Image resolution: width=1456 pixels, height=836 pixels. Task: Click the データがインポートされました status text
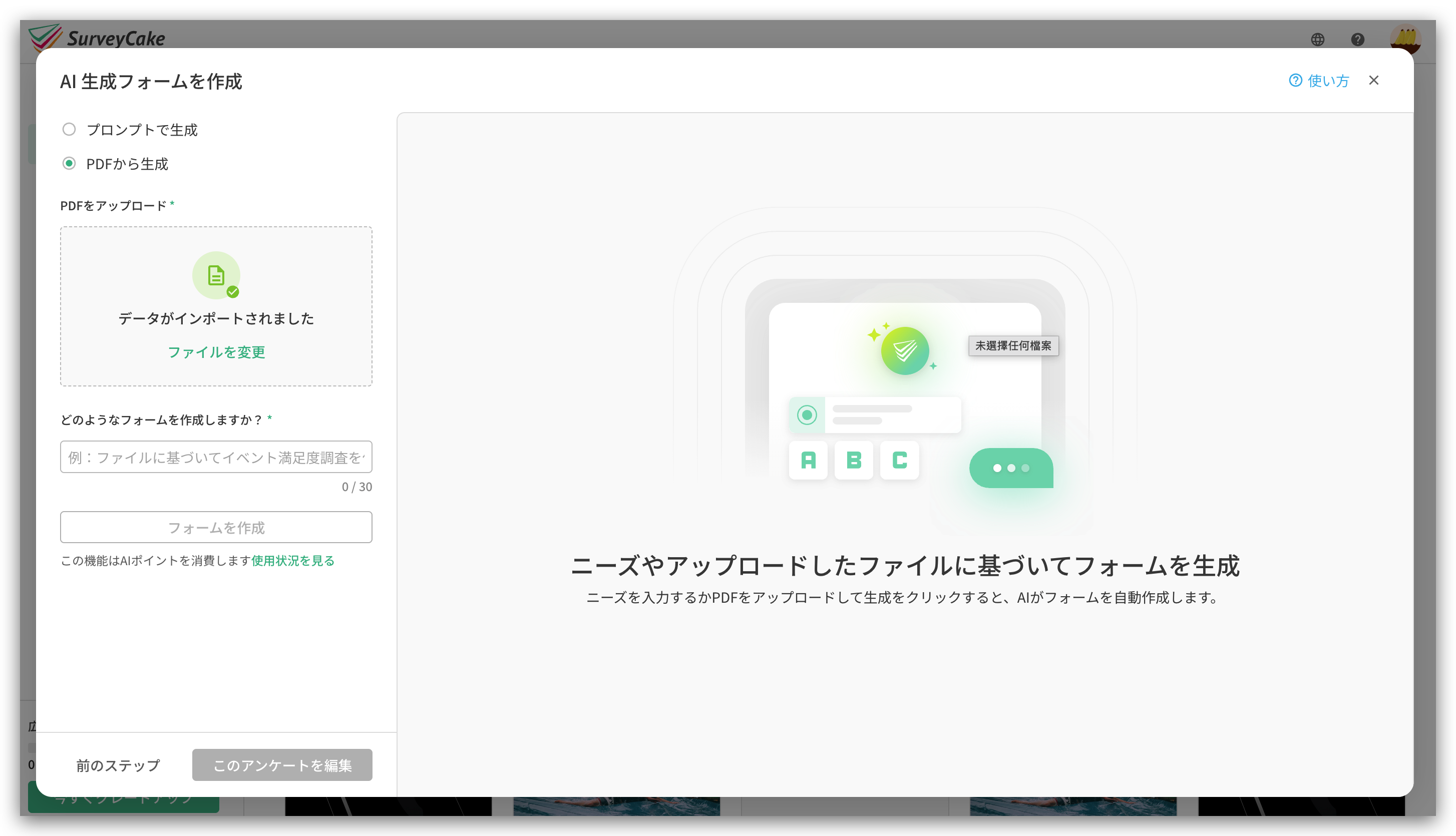pos(216,318)
